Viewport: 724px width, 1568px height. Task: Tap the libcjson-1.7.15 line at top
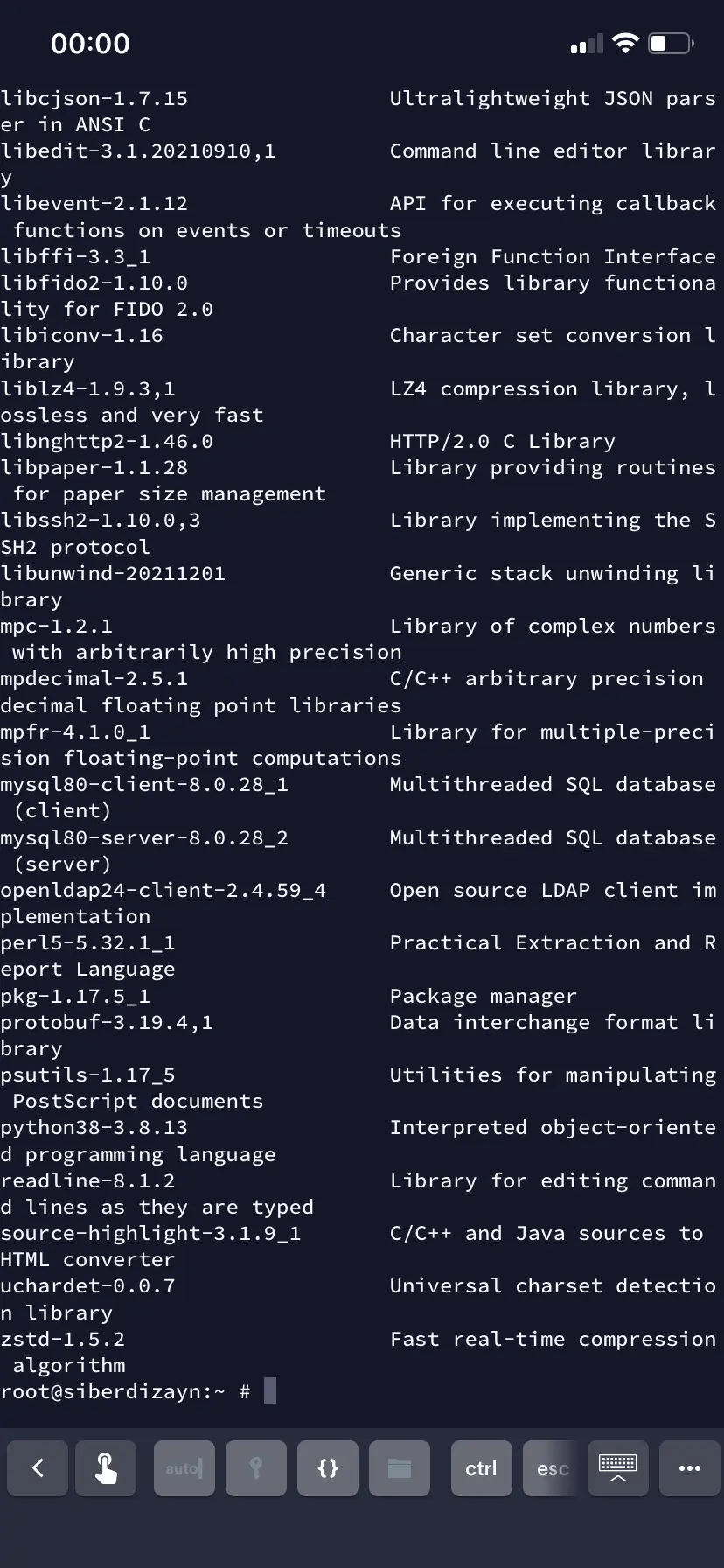click(94, 98)
